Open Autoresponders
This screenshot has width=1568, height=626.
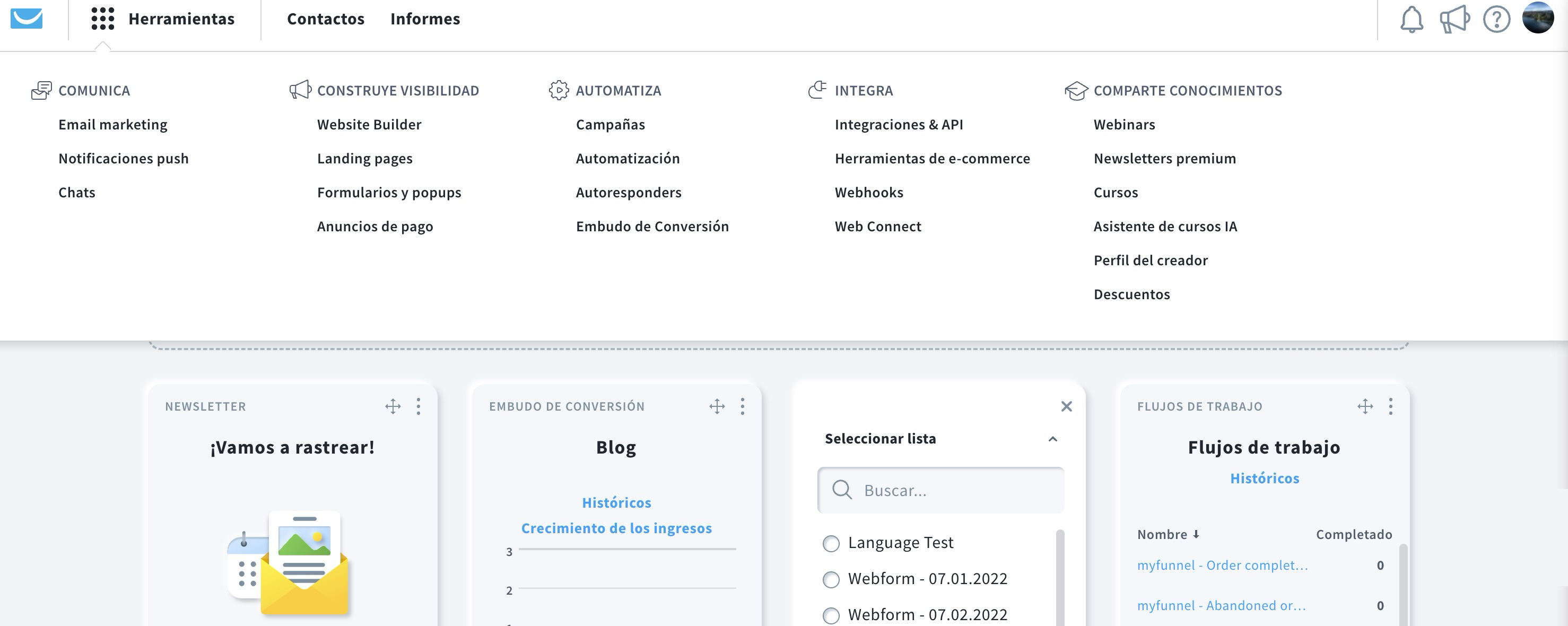click(629, 193)
